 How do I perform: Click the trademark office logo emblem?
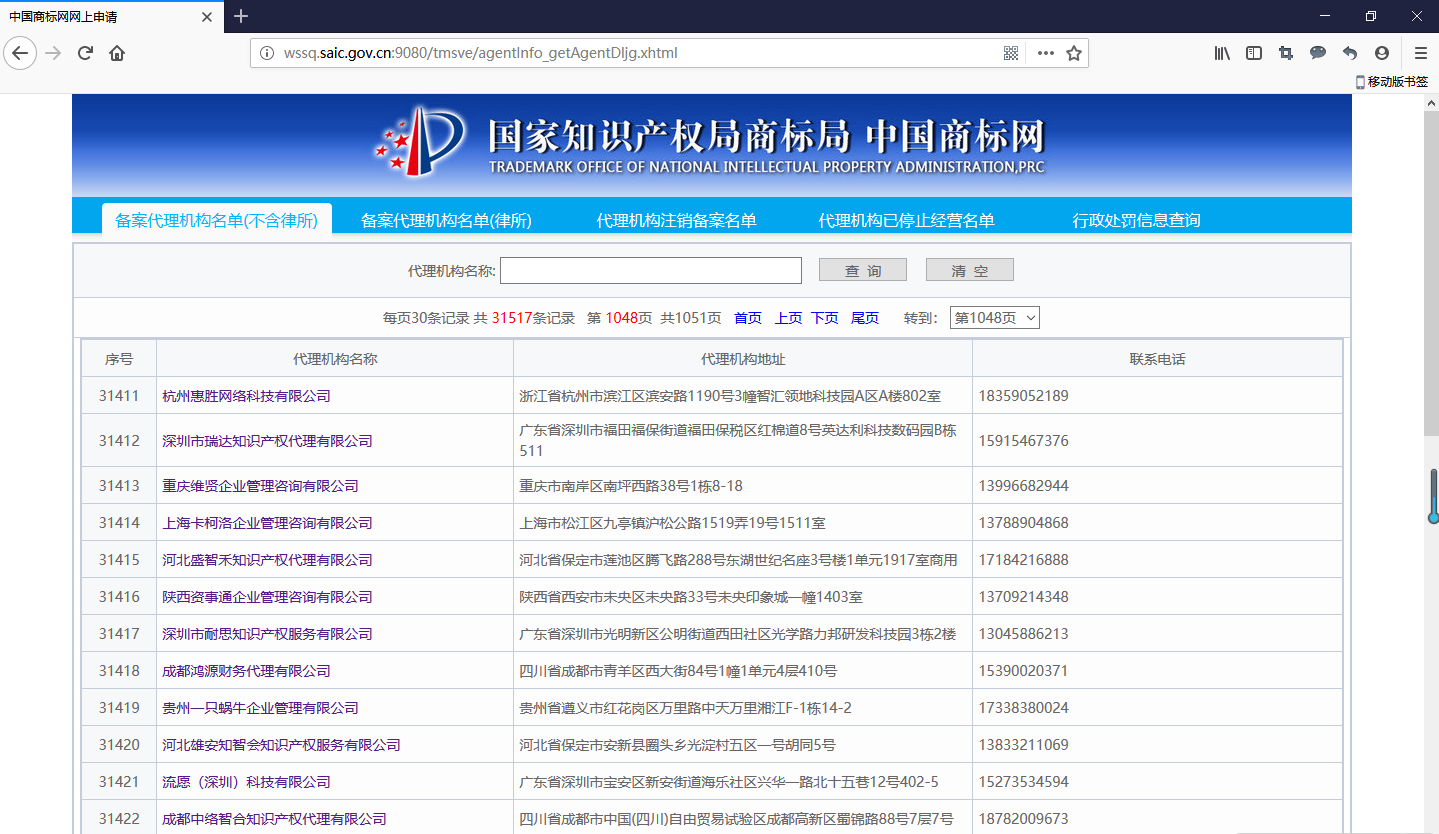(420, 140)
